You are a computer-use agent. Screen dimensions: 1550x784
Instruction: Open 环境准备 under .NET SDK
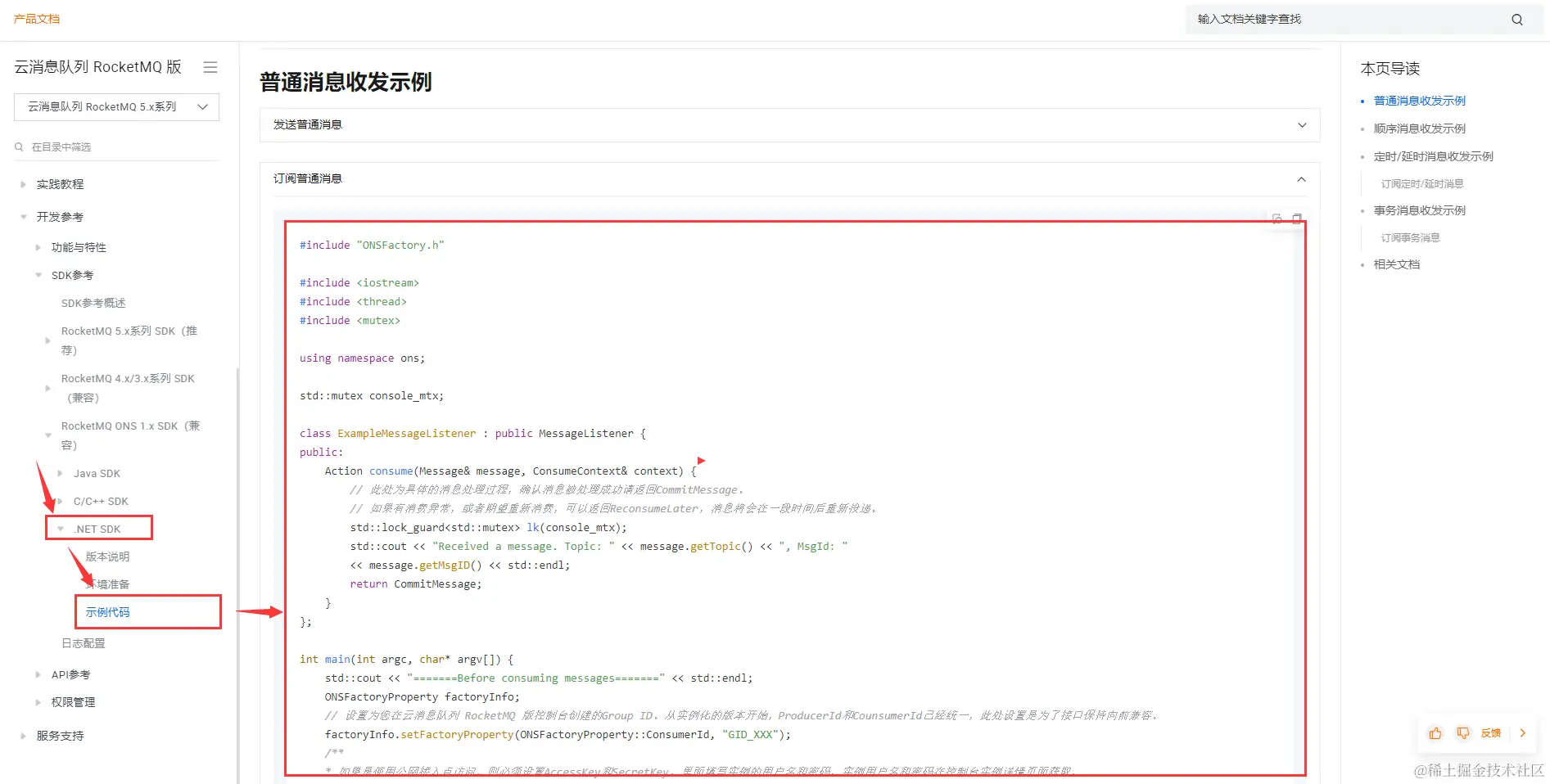click(x=109, y=584)
